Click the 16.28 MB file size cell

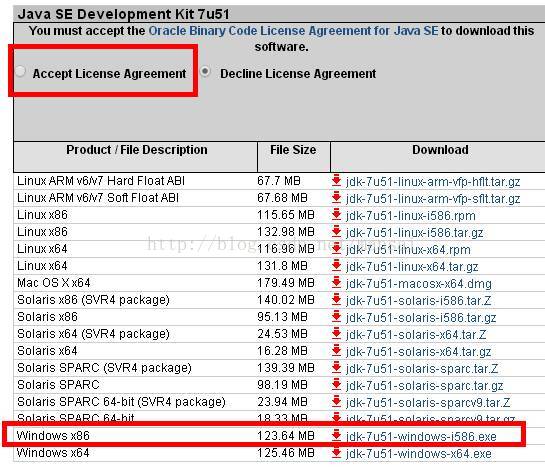283,351
